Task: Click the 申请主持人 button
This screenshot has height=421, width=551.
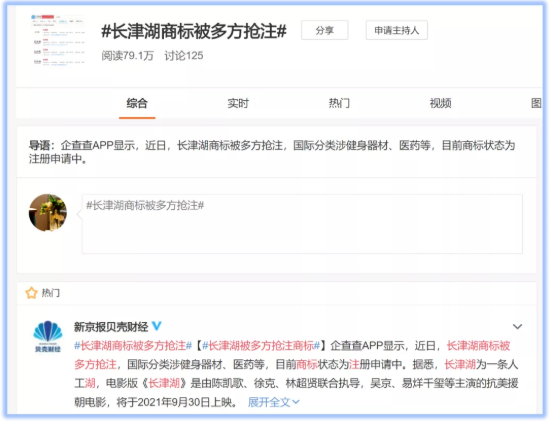Action: point(396,30)
